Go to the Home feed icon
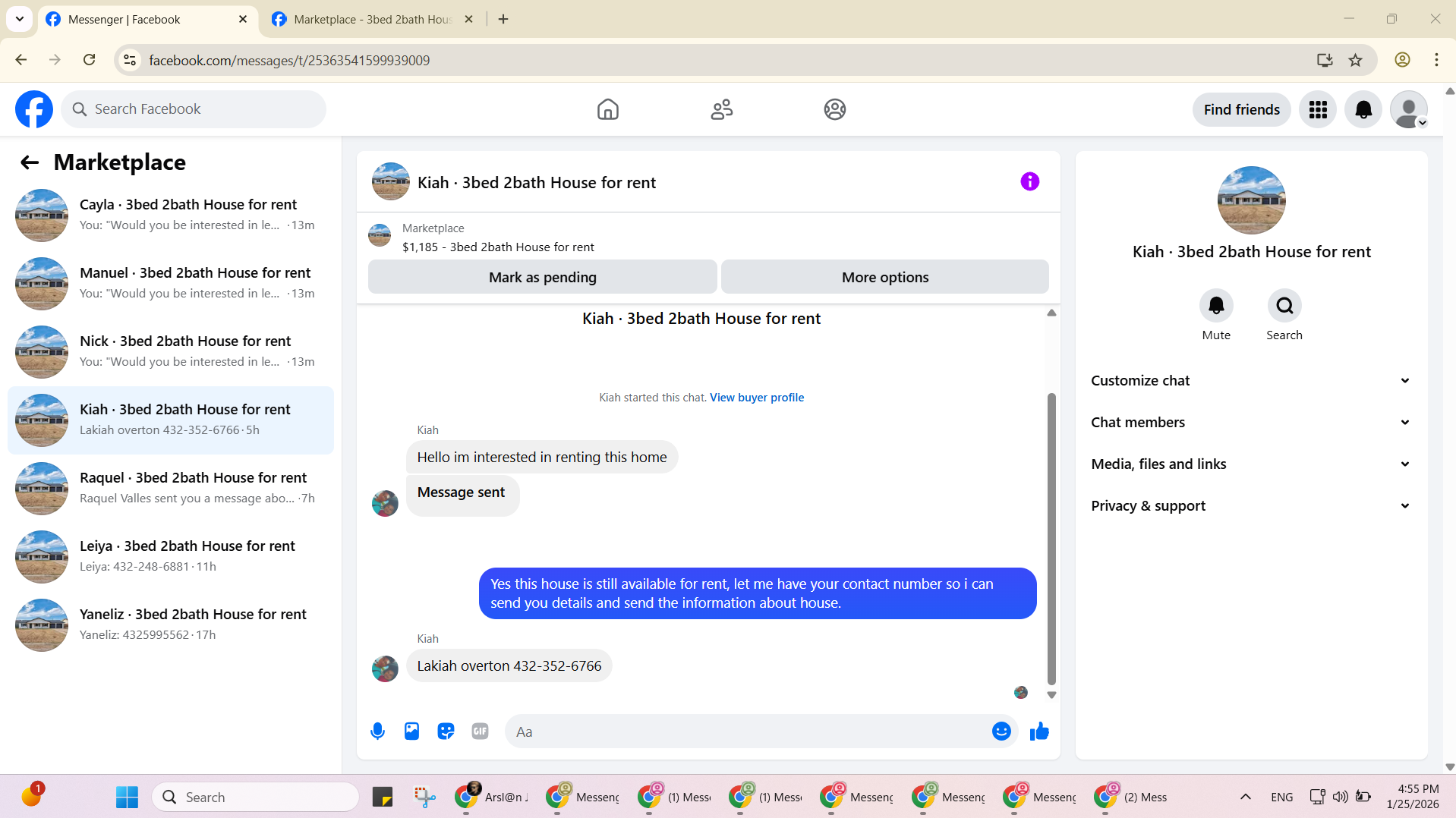 pos(607,109)
